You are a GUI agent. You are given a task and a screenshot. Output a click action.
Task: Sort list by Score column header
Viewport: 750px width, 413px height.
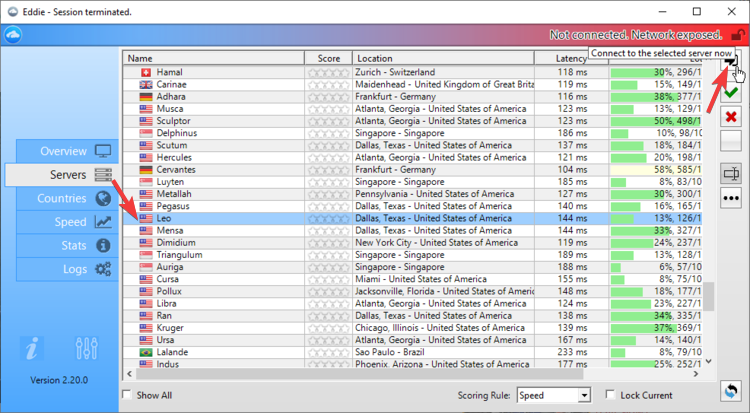[329, 59]
